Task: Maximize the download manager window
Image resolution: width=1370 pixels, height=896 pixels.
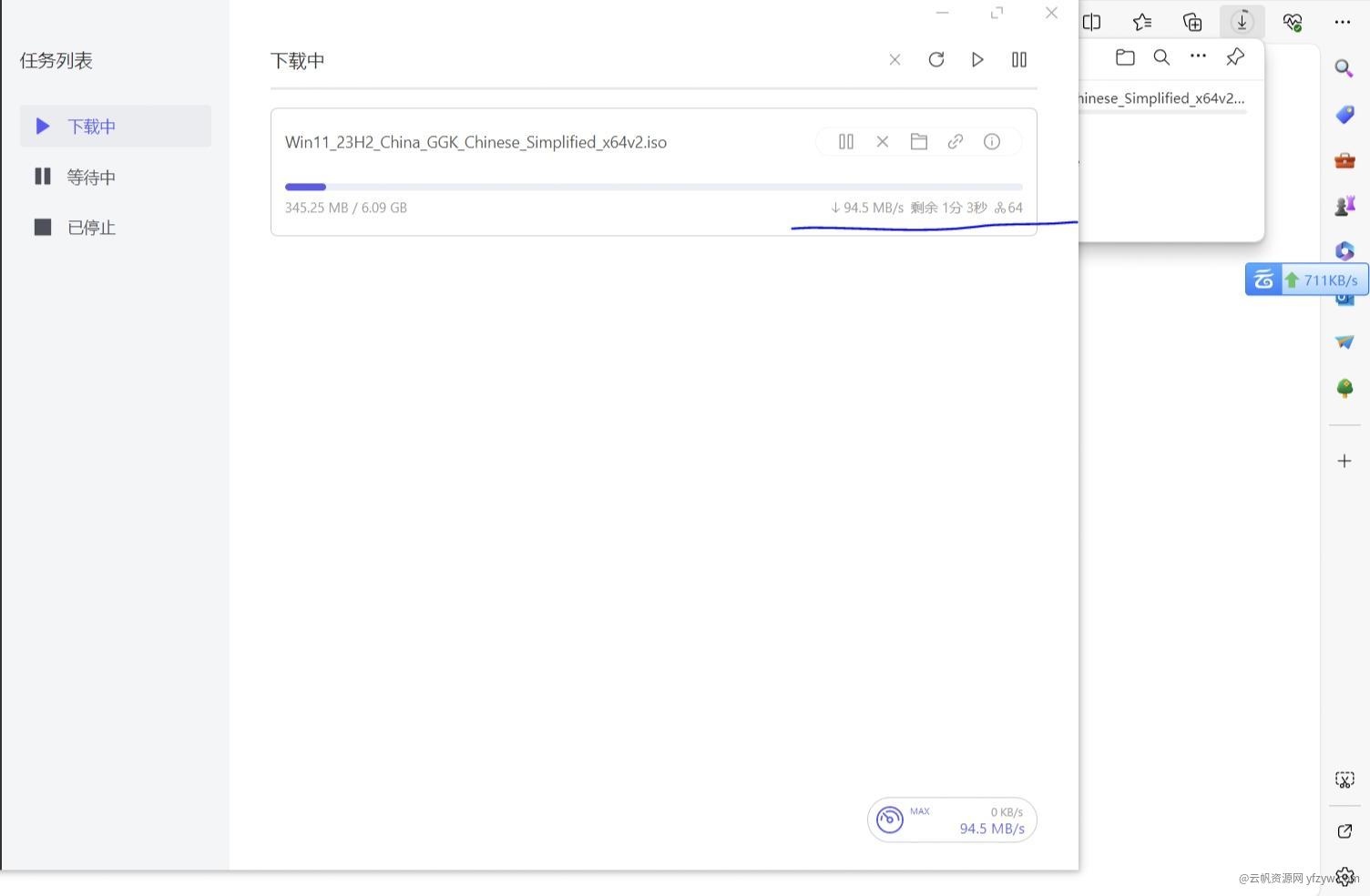Action: (997, 13)
